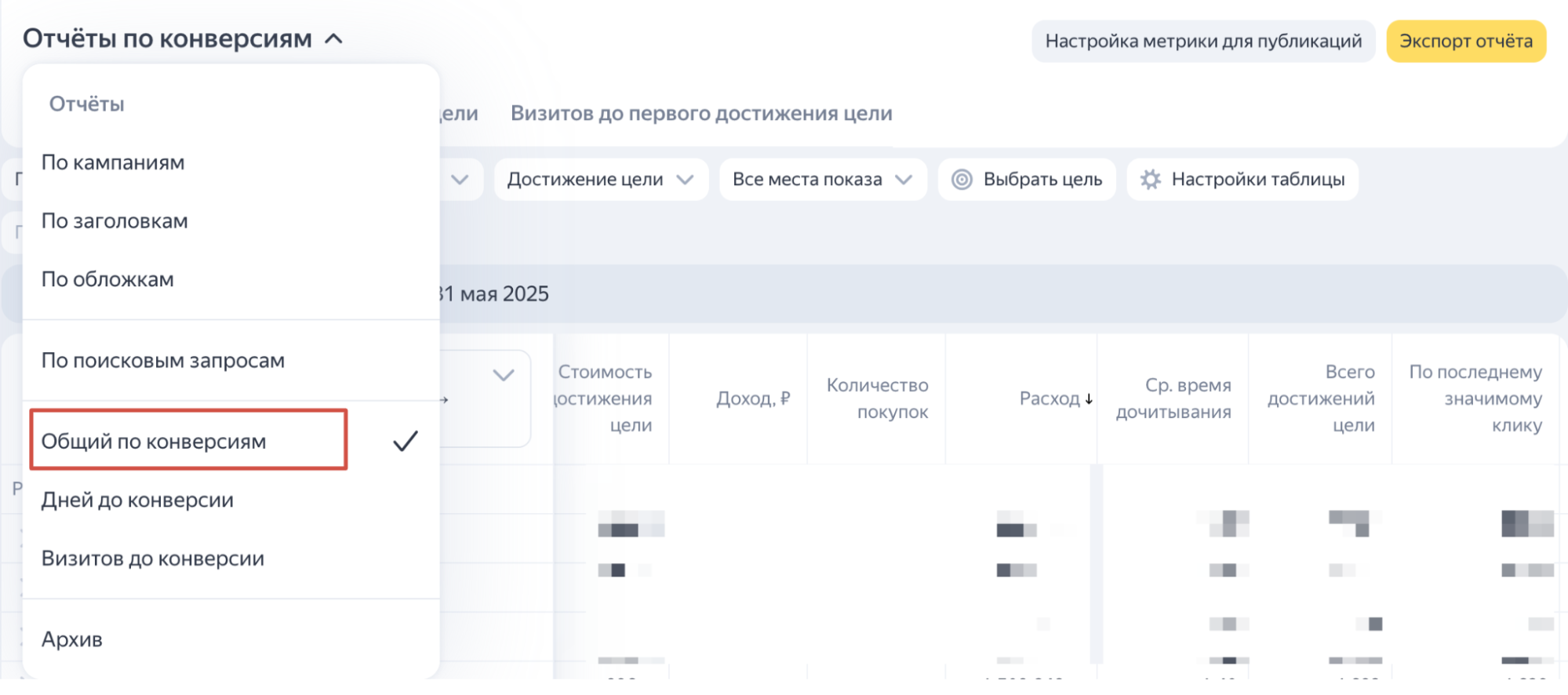Sort by По последнему значимому клику column
This screenshot has width=1568, height=695.
point(1475,398)
